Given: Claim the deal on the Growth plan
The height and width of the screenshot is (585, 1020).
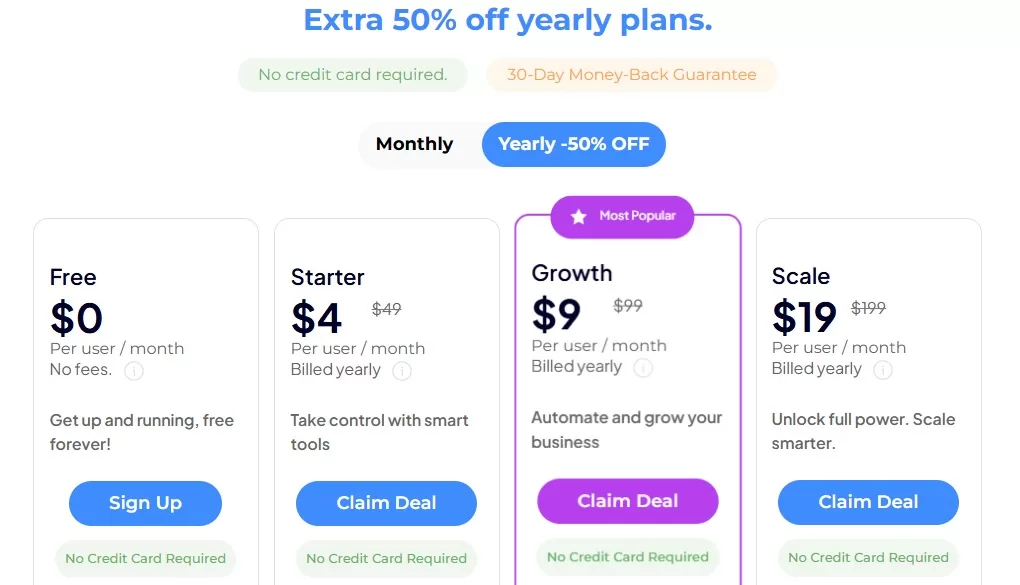Looking at the screenshot, I should 627,501.
